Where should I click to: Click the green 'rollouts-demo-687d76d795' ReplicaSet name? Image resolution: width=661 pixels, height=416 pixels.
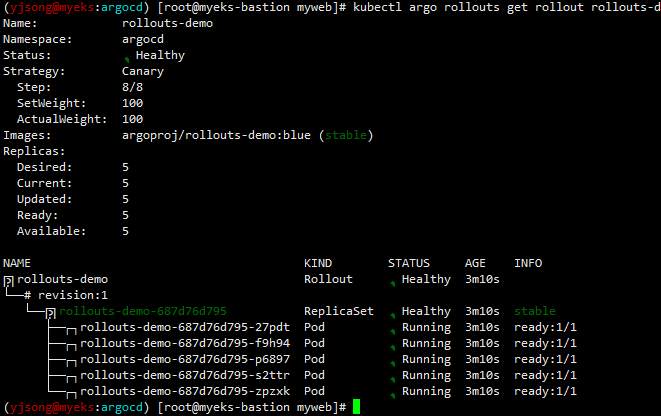click(x=143, y=311)
